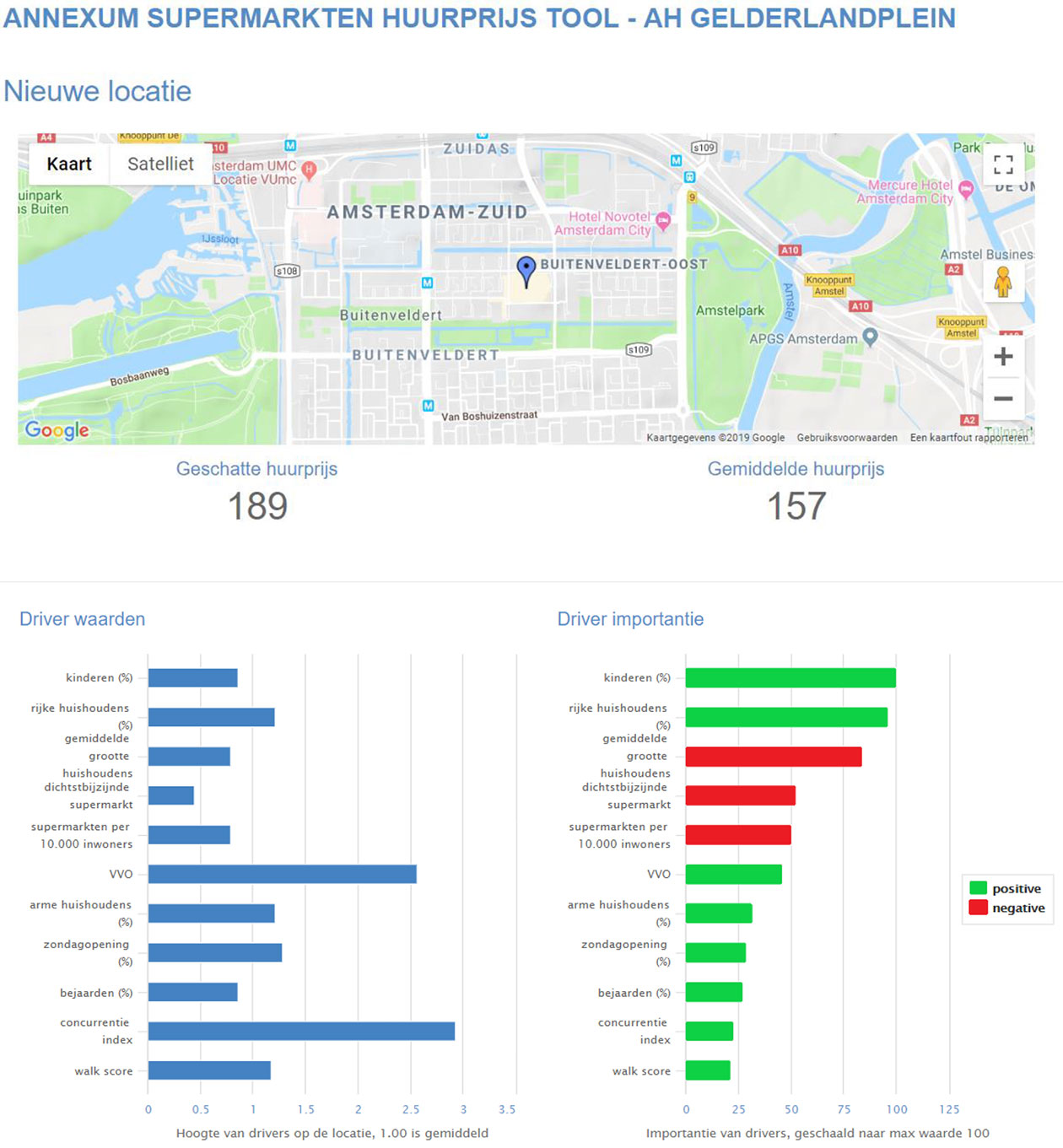Click red dichtstbijzijnde supermarkt importance bar
1063x1148 pixels.
pos(741,795)
